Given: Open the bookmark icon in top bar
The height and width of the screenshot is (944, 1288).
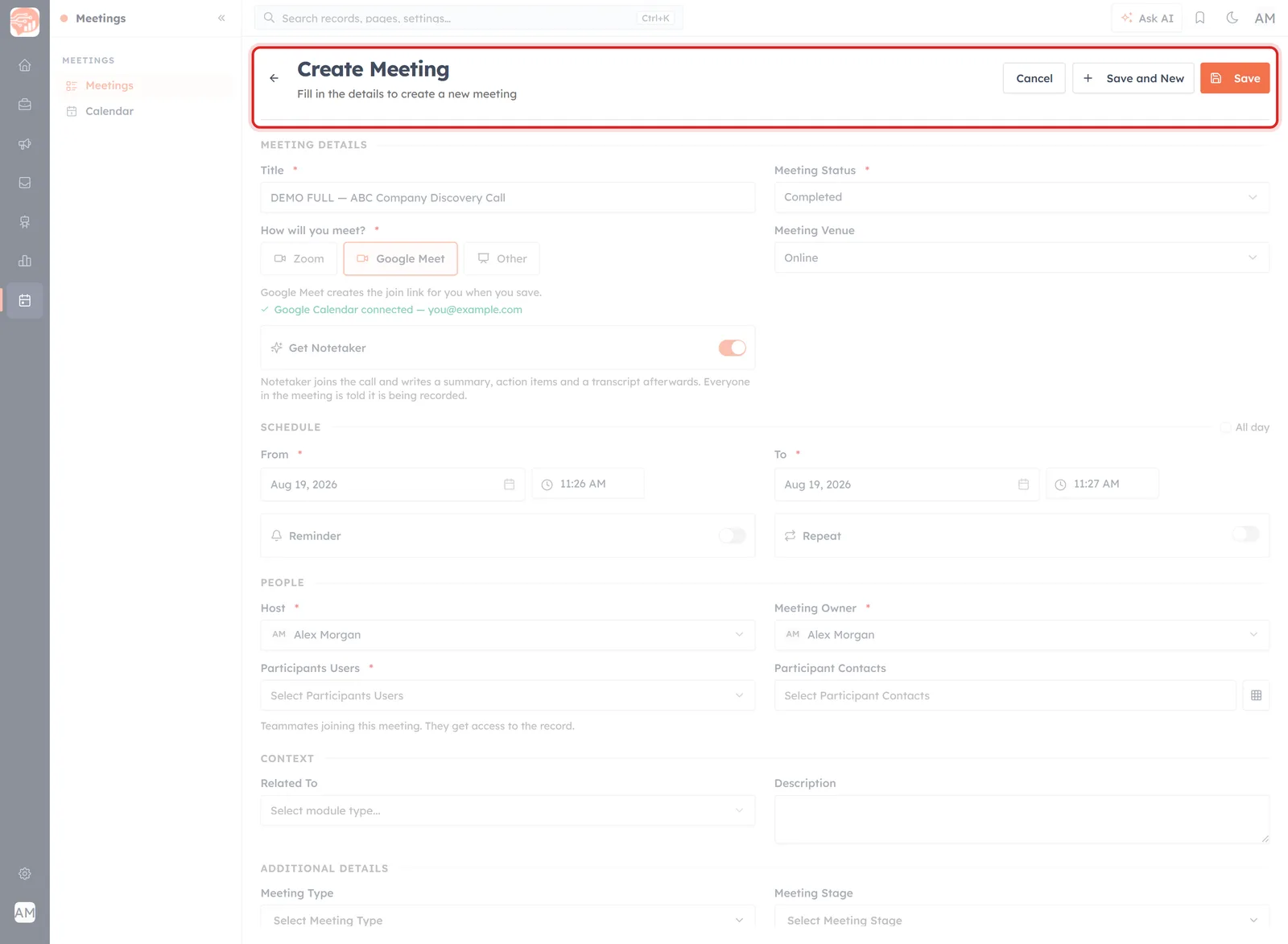Looking at the screenshot, I should [1199, 18].
